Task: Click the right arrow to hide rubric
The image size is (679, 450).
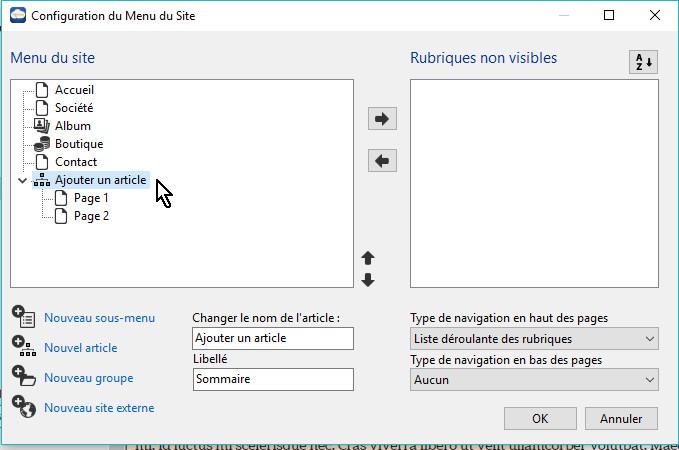Action: [x=383, y=119]
